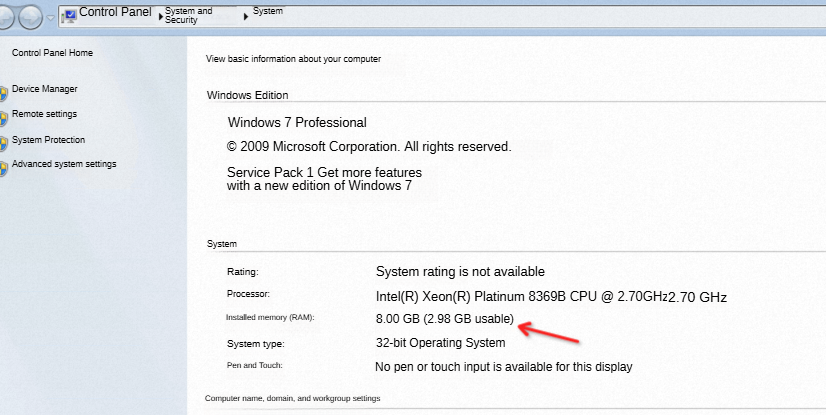This screenshot has height=415, width=826.
Task: Click the Microsoft copyright notice text
Action: pyautogui.click(x=369, y=147)
